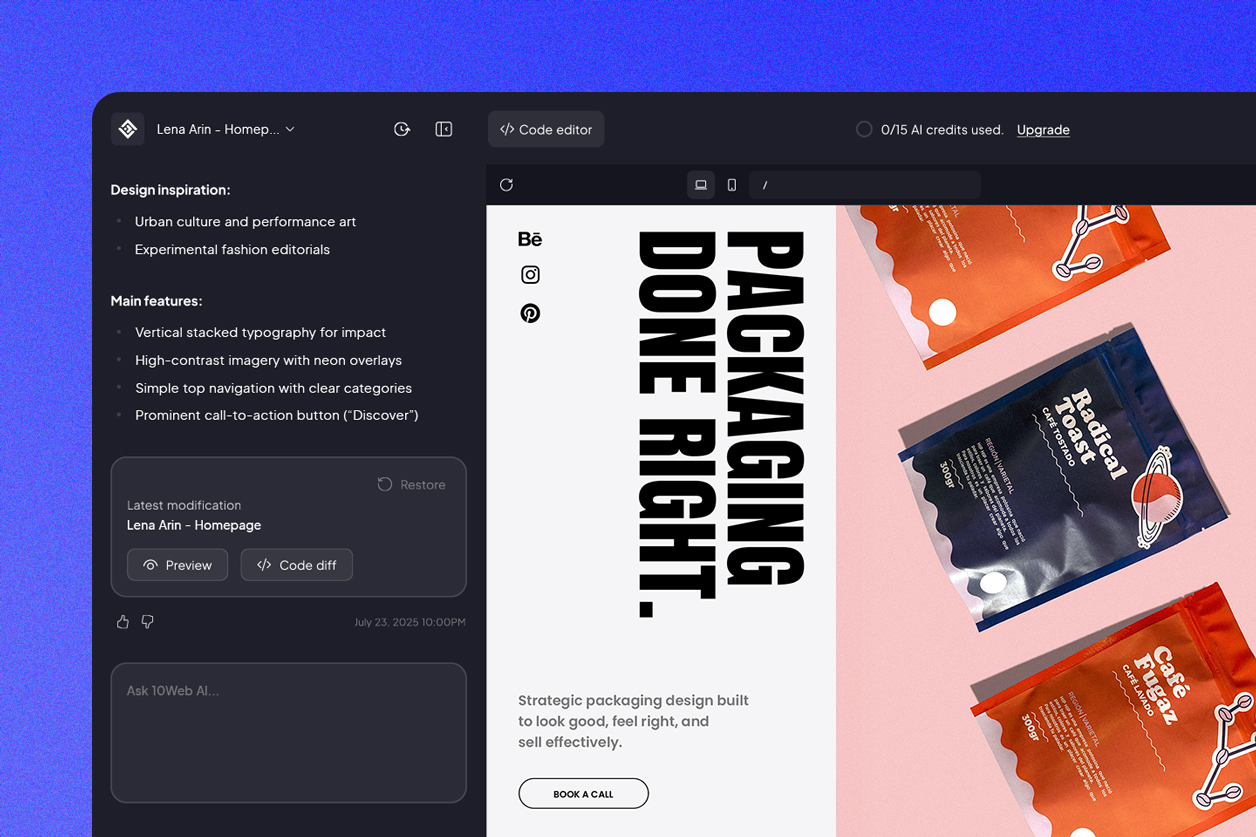Click the Ask 10Web AI input box

pos(288,732)
